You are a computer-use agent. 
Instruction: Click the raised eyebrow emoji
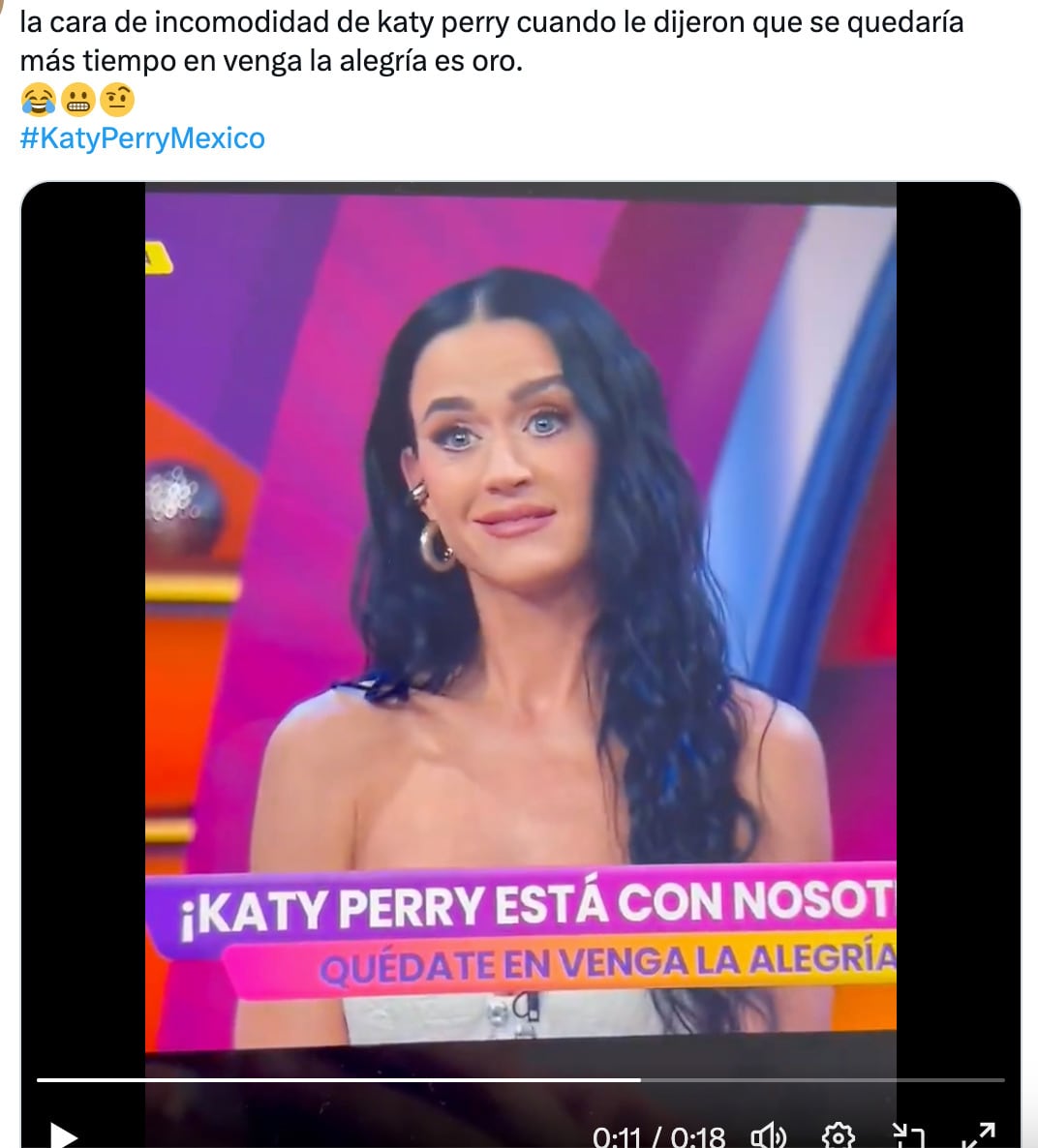pos(117,100)
